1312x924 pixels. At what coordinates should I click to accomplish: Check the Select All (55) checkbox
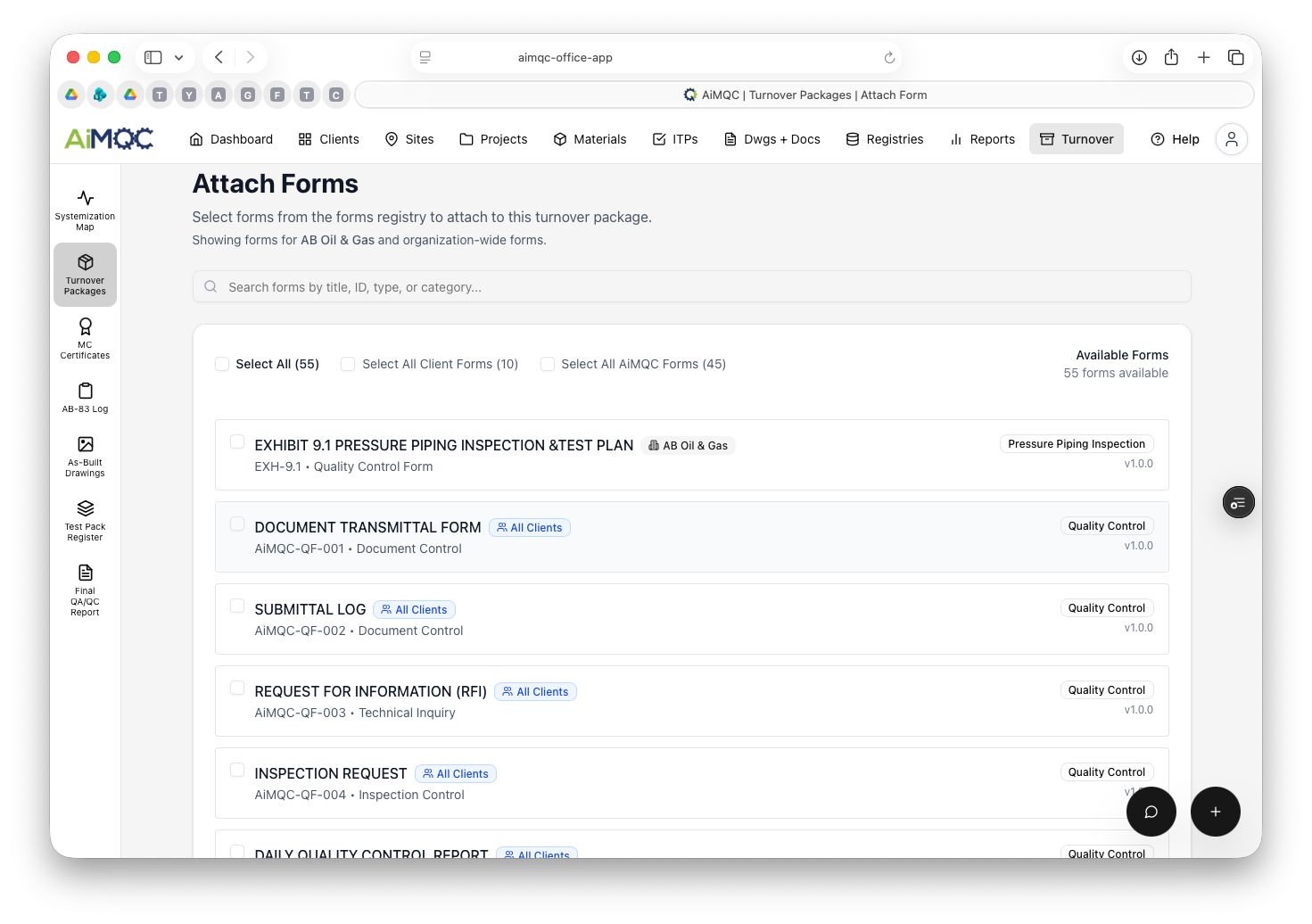(x=222, y=364)
